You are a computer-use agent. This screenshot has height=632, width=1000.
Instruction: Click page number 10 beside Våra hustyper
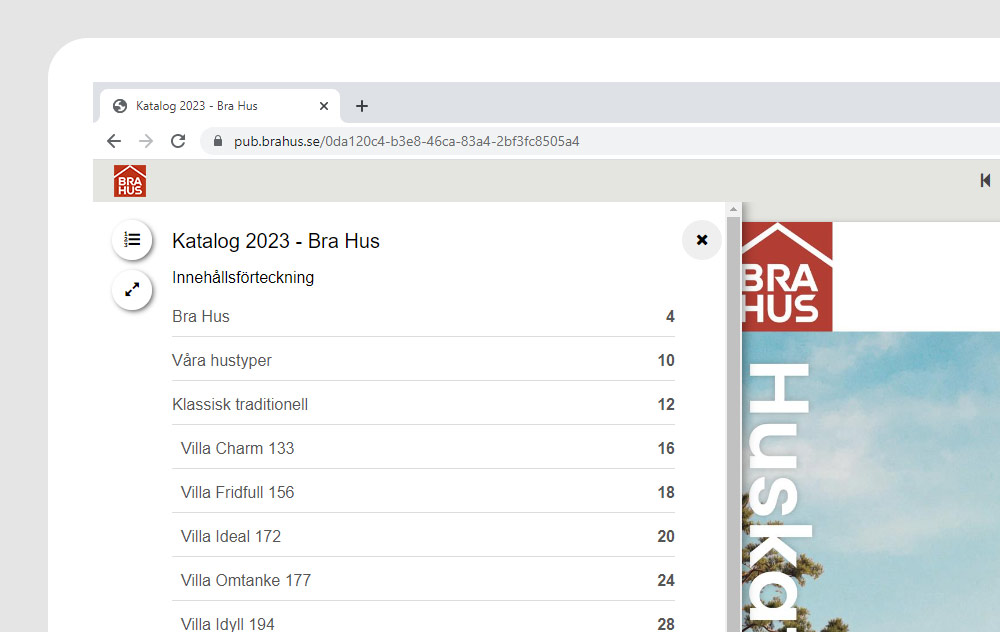(x=666, y=360)
